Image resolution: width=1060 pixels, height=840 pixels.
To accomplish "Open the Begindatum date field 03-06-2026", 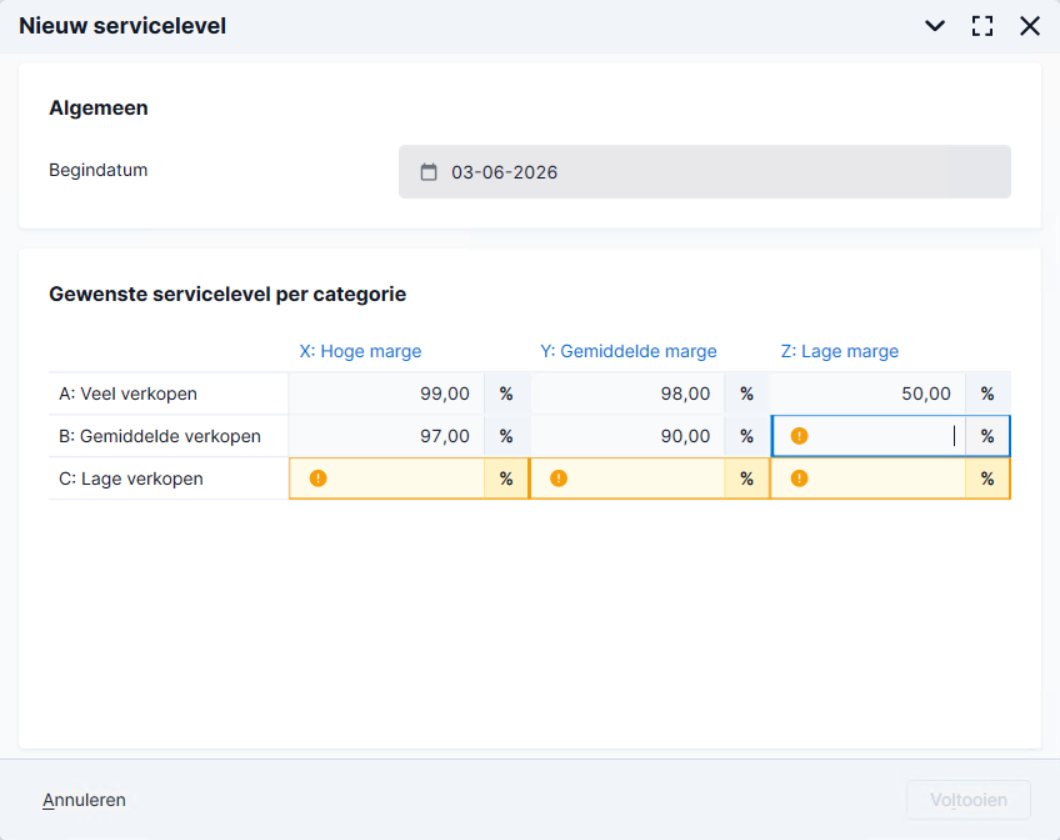I will pyautogui.click(x=704, y=172).
